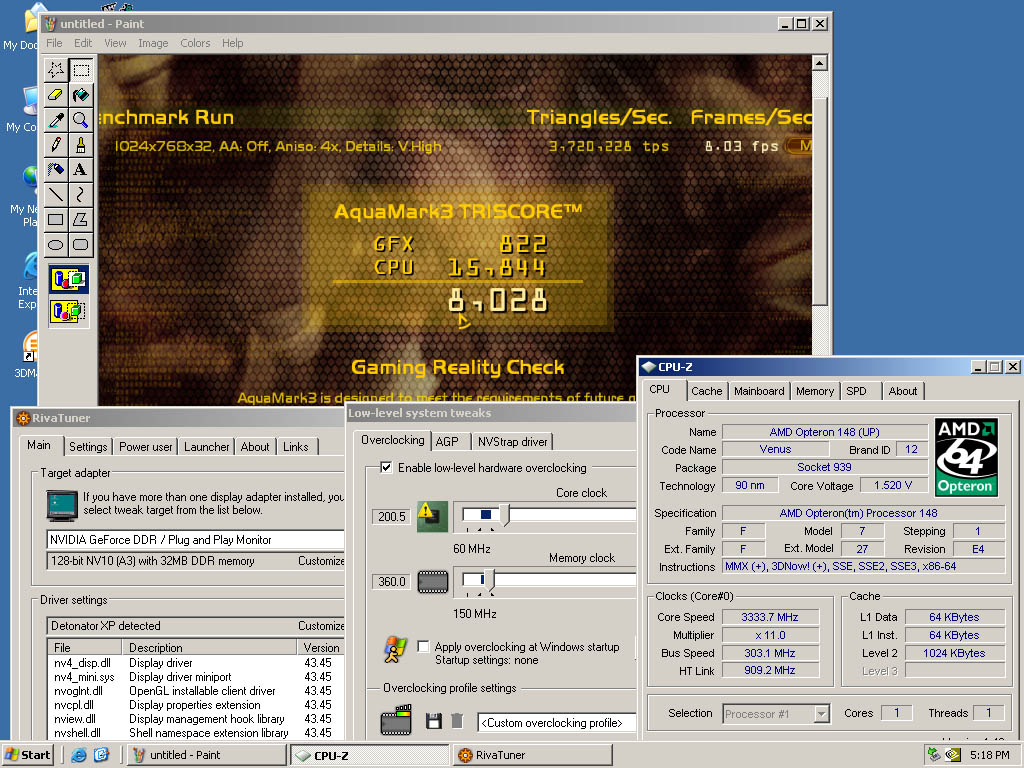Open the Paint View menu
The height and width of the screenshot is (768, 1024).
coord(115,43)
